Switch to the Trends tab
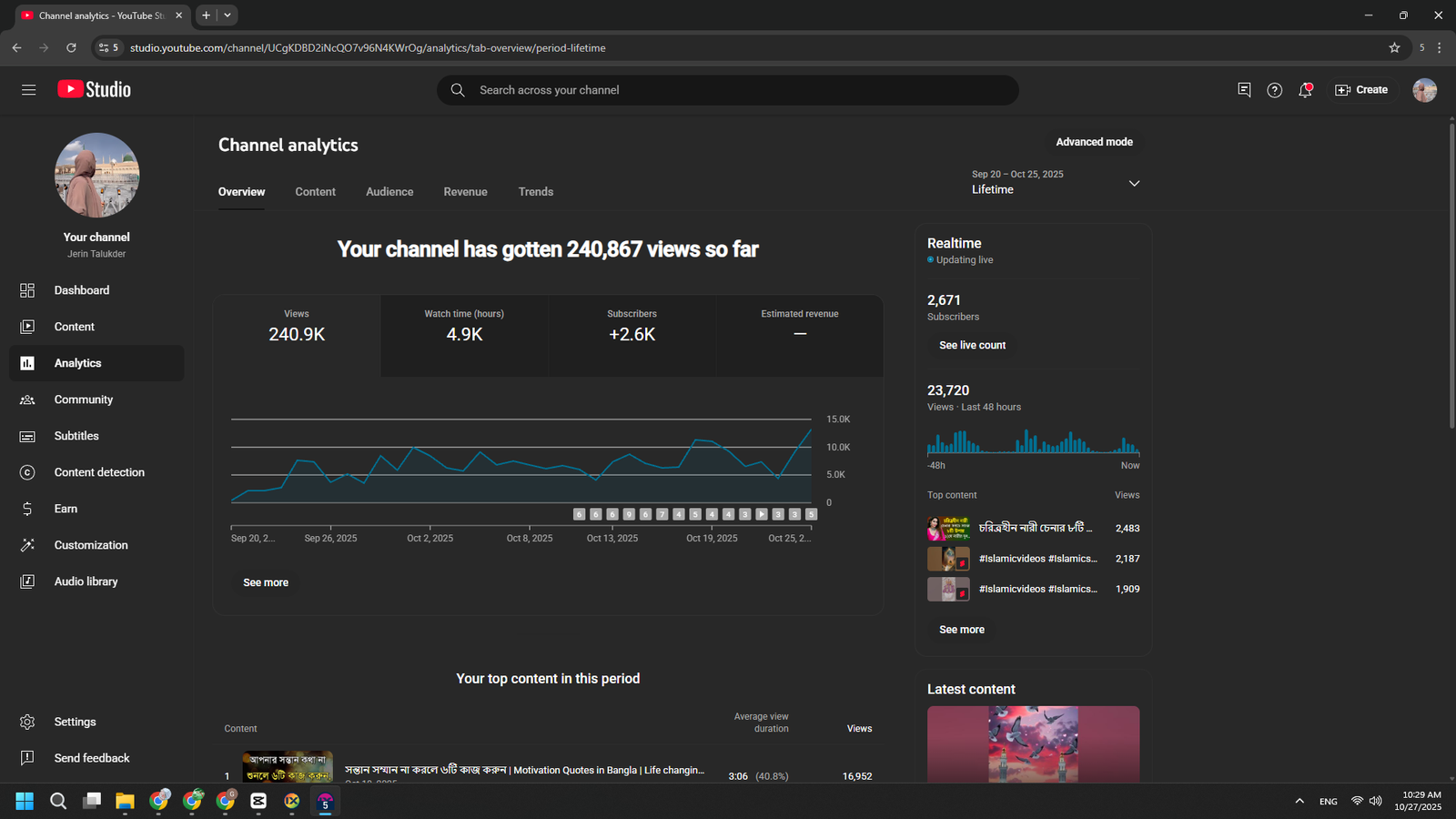The image size is (1456, 819). tap(536, 192)
